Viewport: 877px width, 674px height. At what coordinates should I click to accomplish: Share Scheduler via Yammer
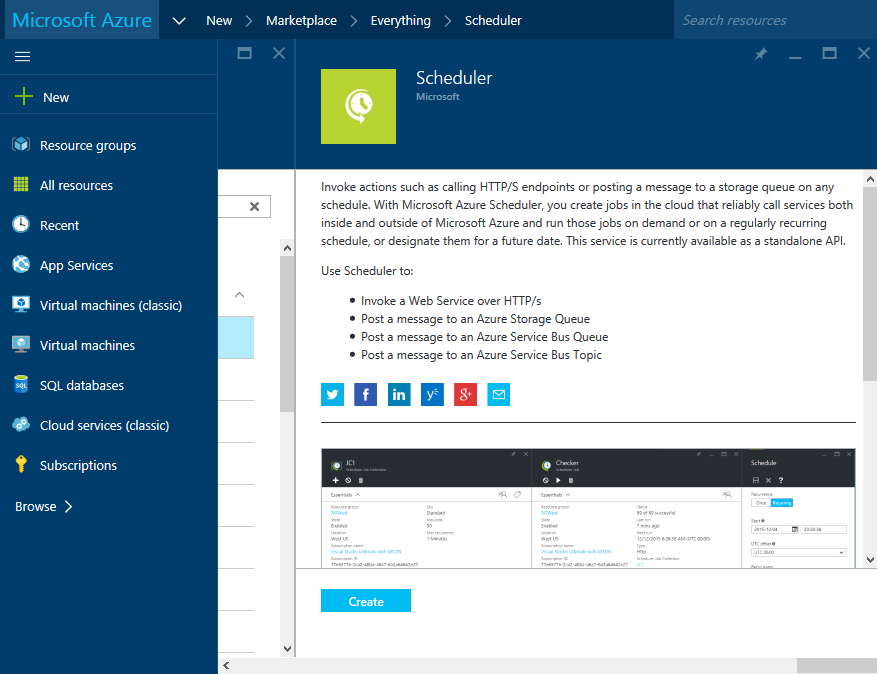coord(432,394)
